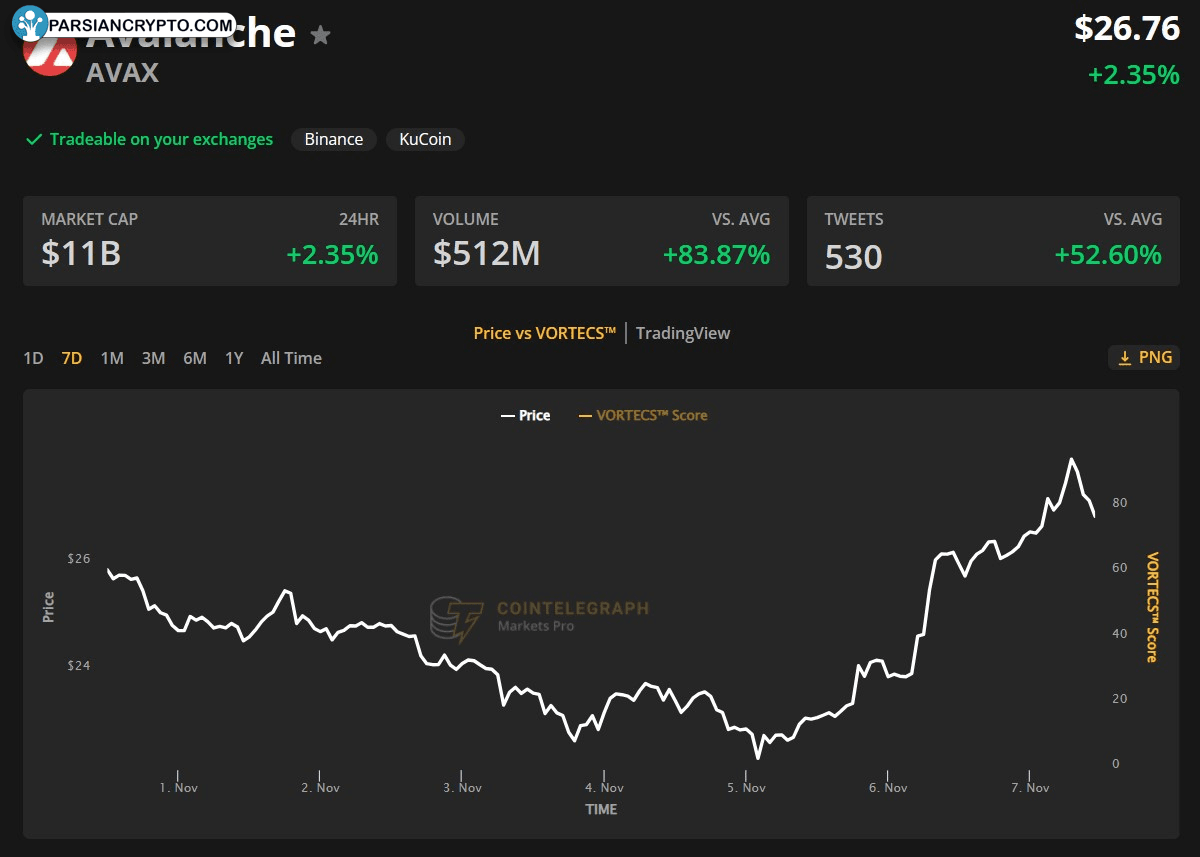This screenshot has width=1200, height=857.
Task: Select the 7D time range
Action: 71,358
